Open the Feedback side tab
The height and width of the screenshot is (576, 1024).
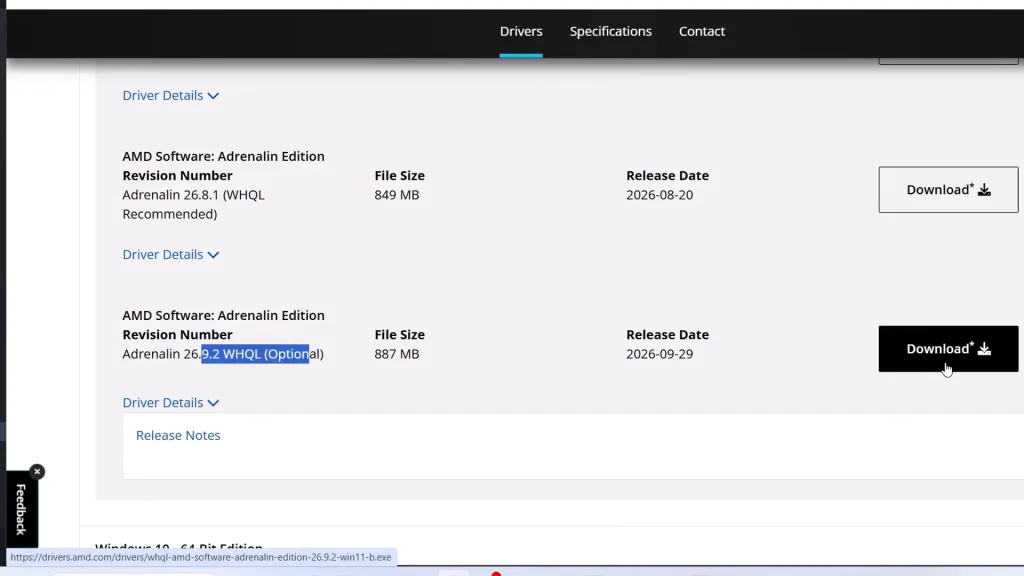(x=21, y=509)
